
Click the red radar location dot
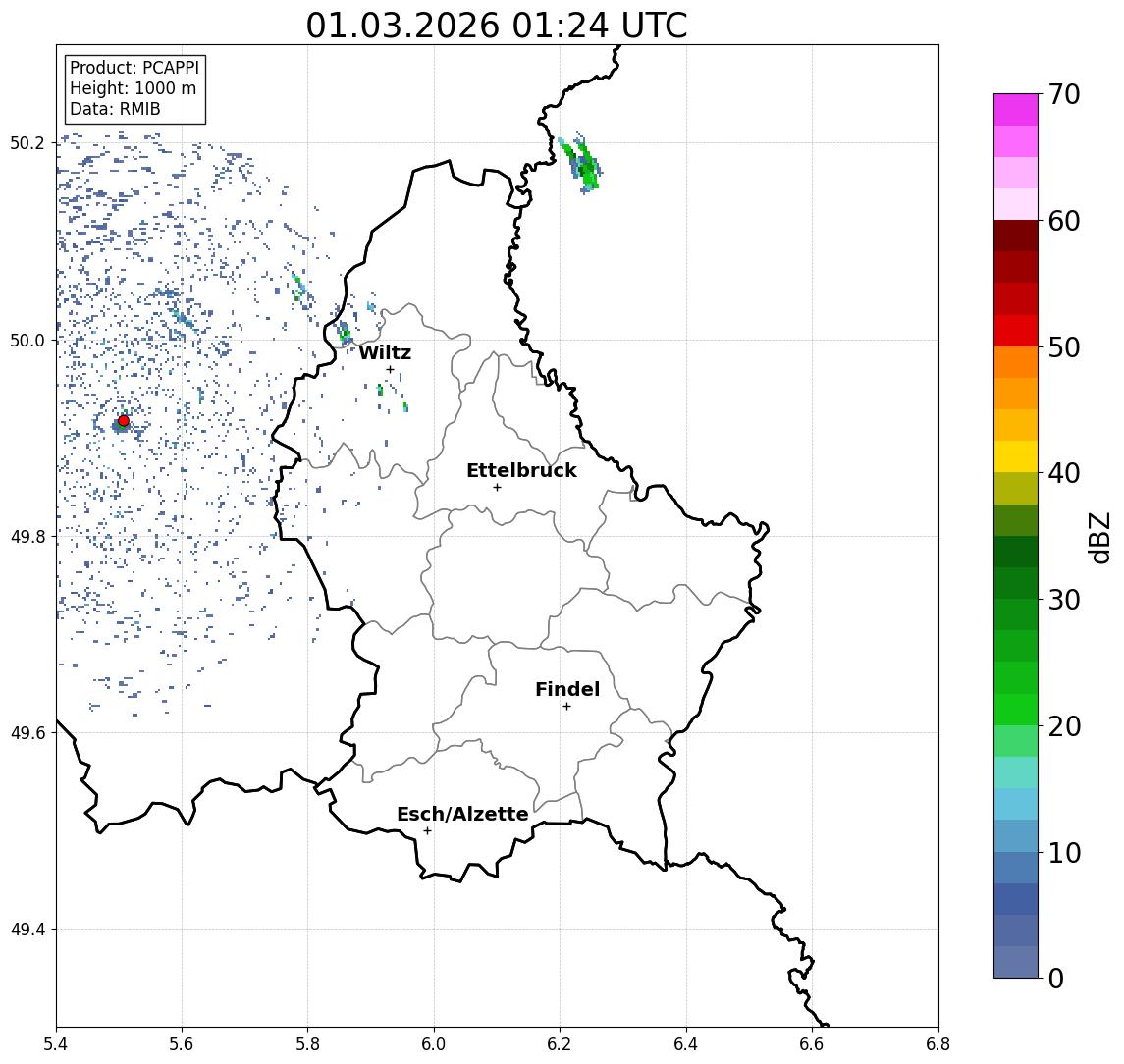click(x=124, y=421)
